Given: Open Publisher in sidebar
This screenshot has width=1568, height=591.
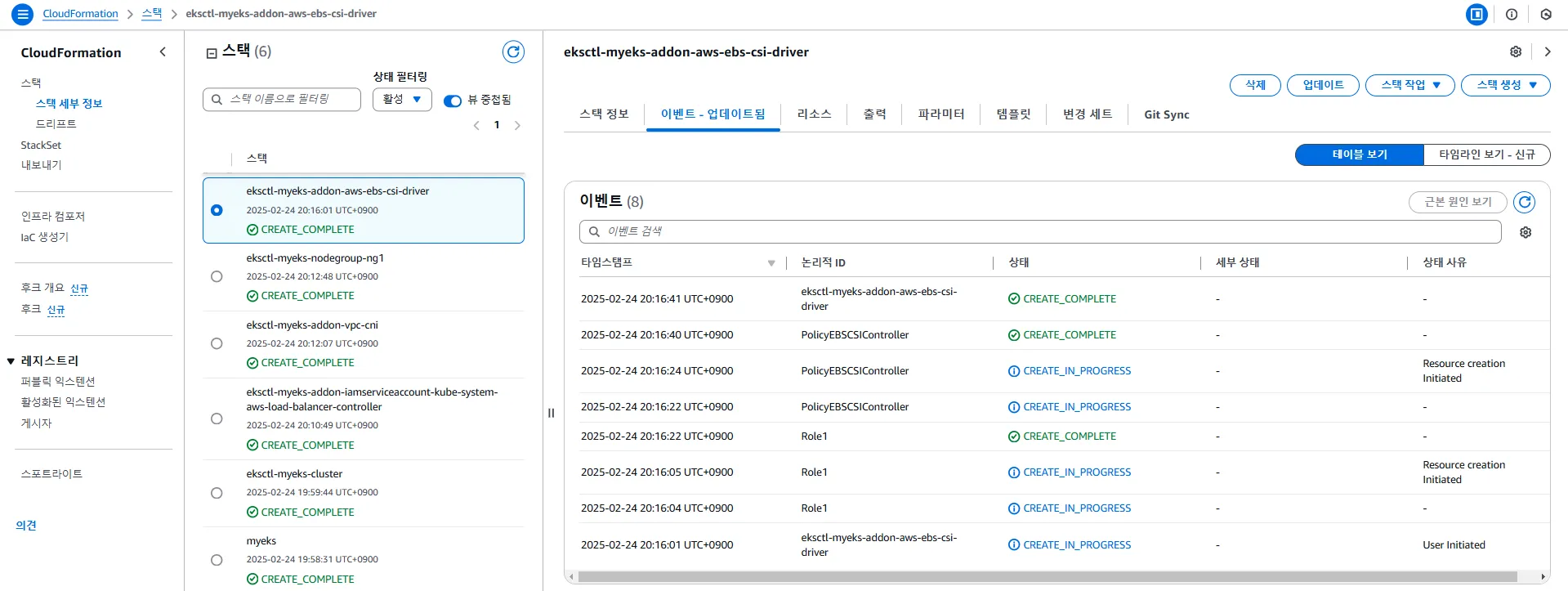Looking at the screenshot, I should point(36,423).
